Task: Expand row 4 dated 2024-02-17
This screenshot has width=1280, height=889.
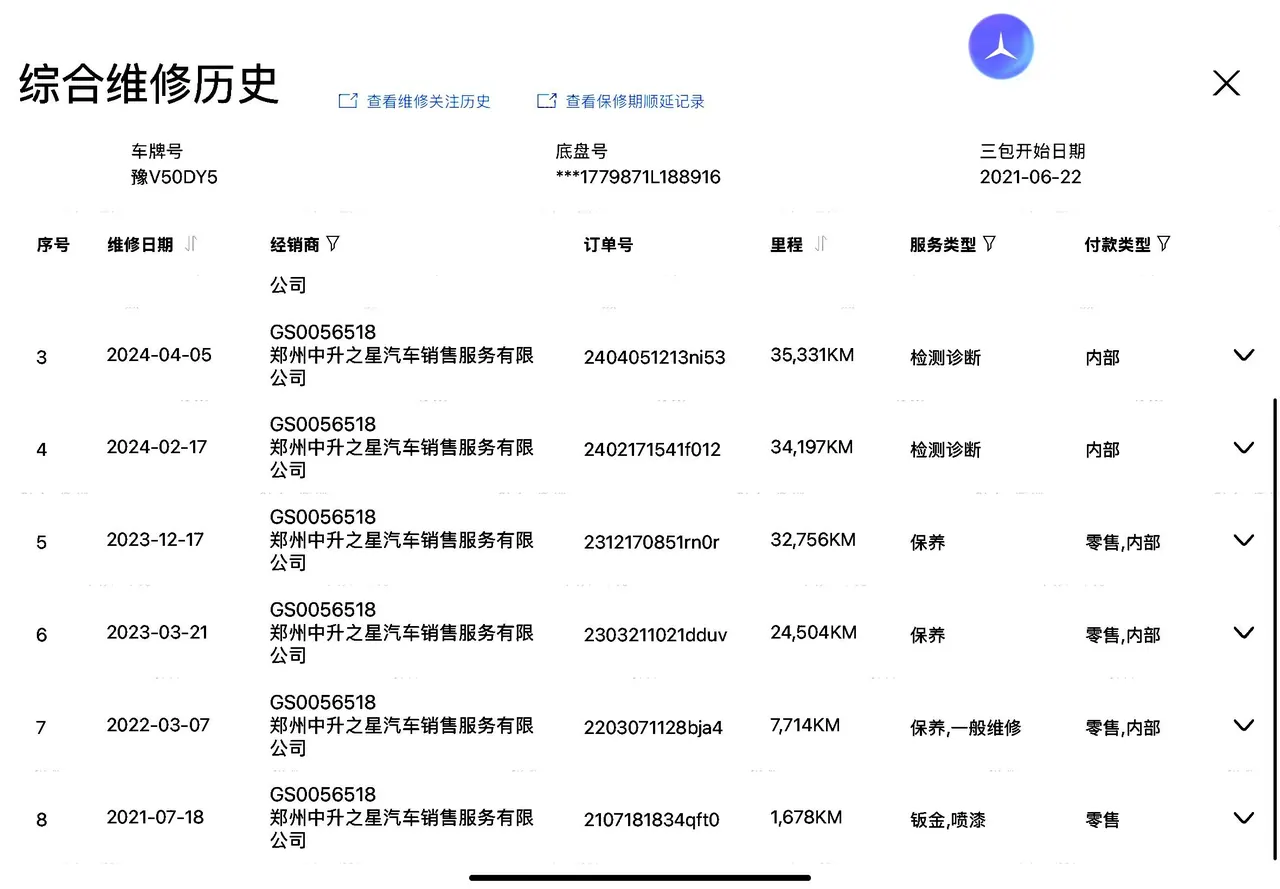Action: coord(1243,447)
